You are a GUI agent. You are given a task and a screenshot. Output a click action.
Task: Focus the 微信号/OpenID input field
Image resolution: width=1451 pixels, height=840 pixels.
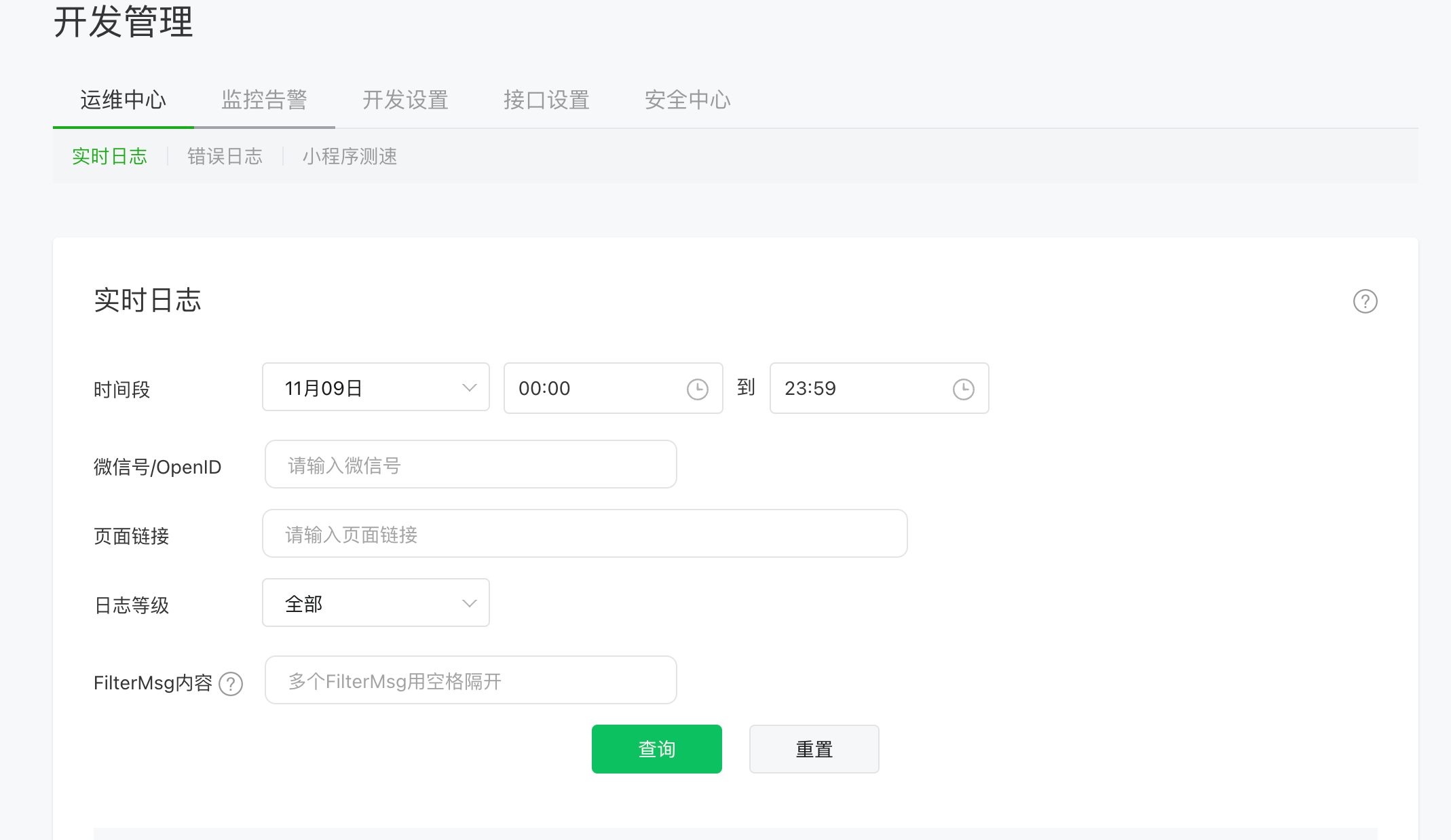[x=470, y=465]
